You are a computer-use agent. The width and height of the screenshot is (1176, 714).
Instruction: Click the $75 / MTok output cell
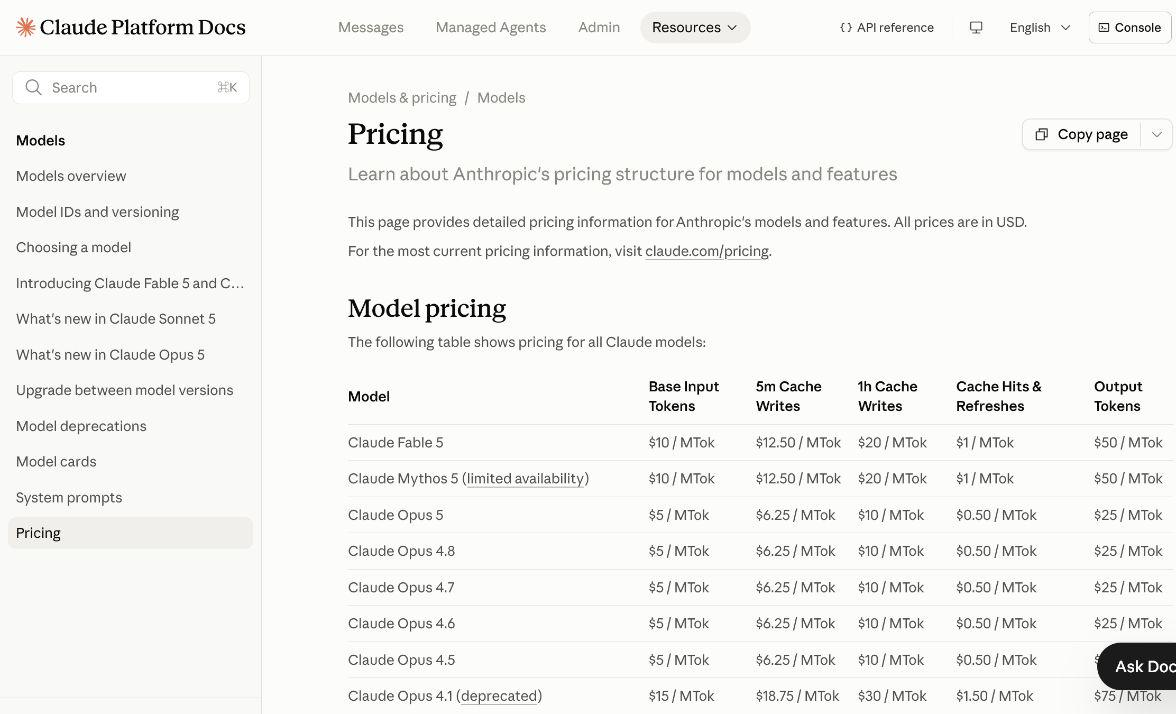pos(1128,696)
